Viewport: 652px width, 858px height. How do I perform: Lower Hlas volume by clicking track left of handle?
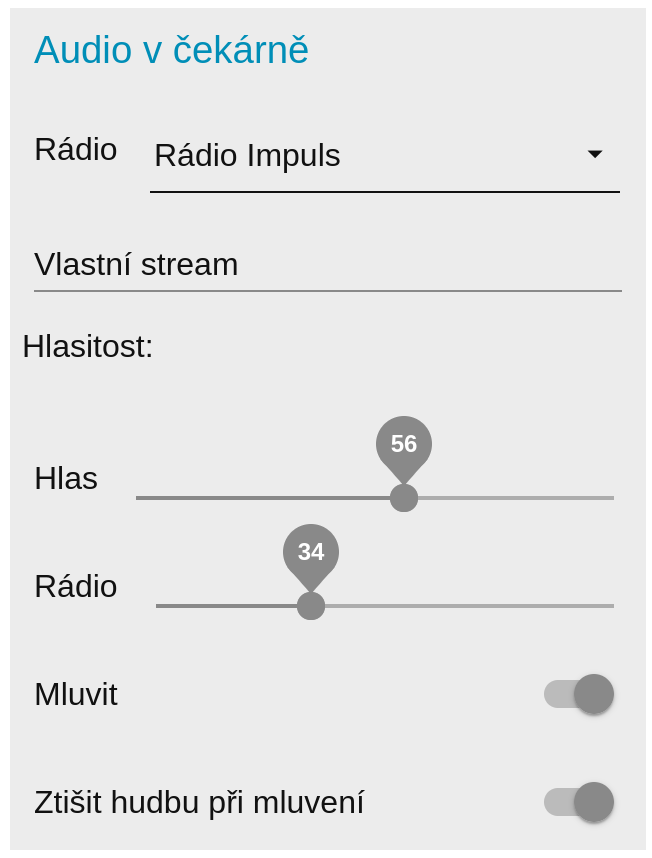tap(260, 497)
